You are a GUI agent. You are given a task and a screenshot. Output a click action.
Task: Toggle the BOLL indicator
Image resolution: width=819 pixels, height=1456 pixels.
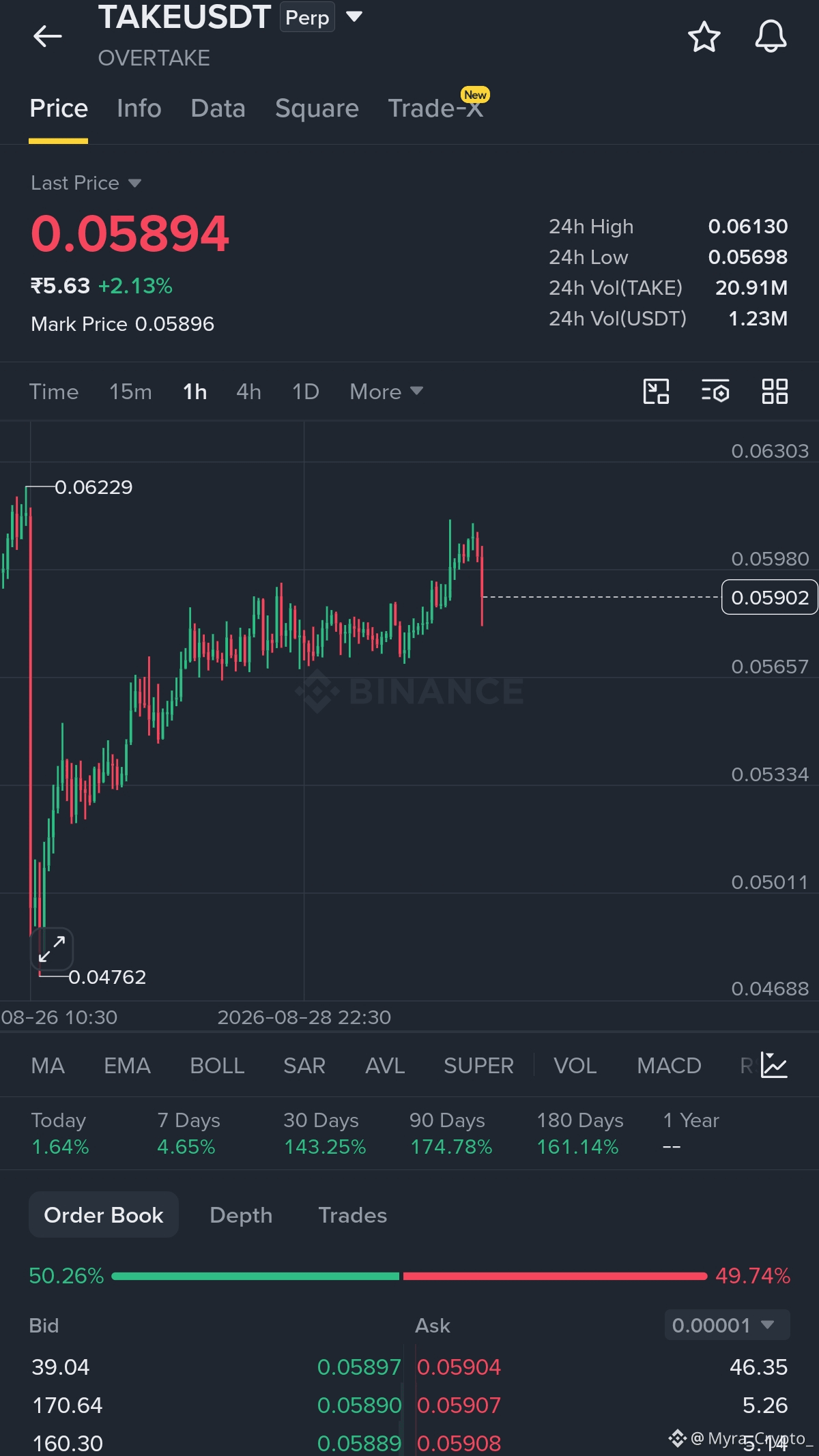click(217, 1065)
